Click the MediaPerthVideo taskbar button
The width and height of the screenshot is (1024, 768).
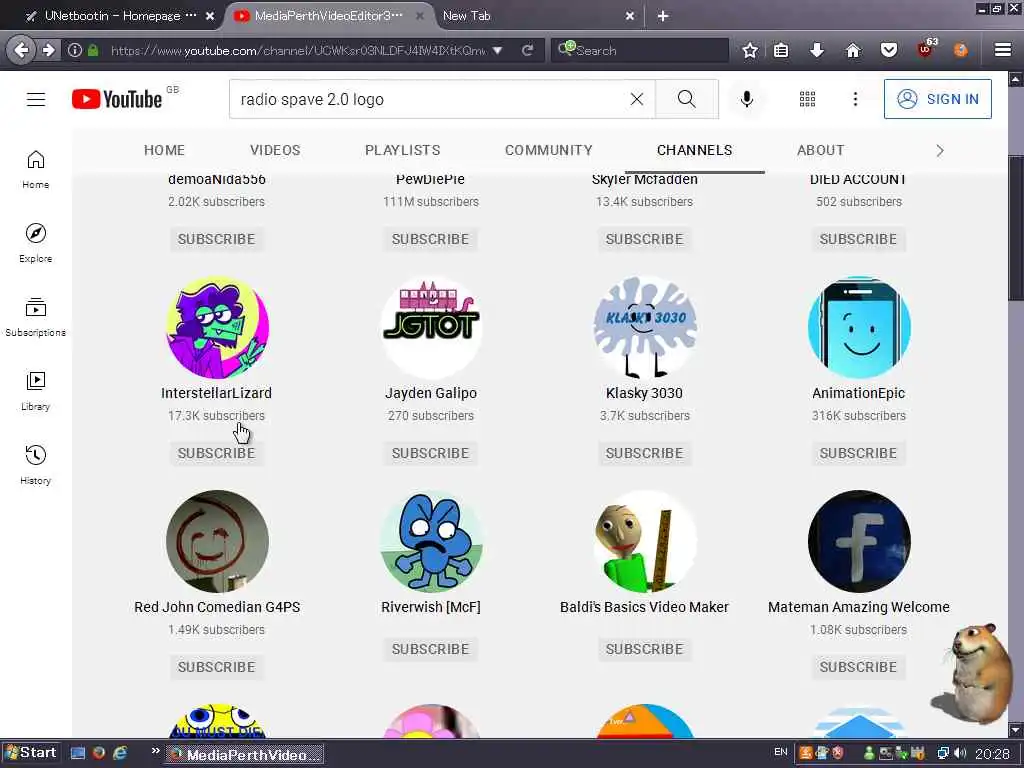(246, 754)
